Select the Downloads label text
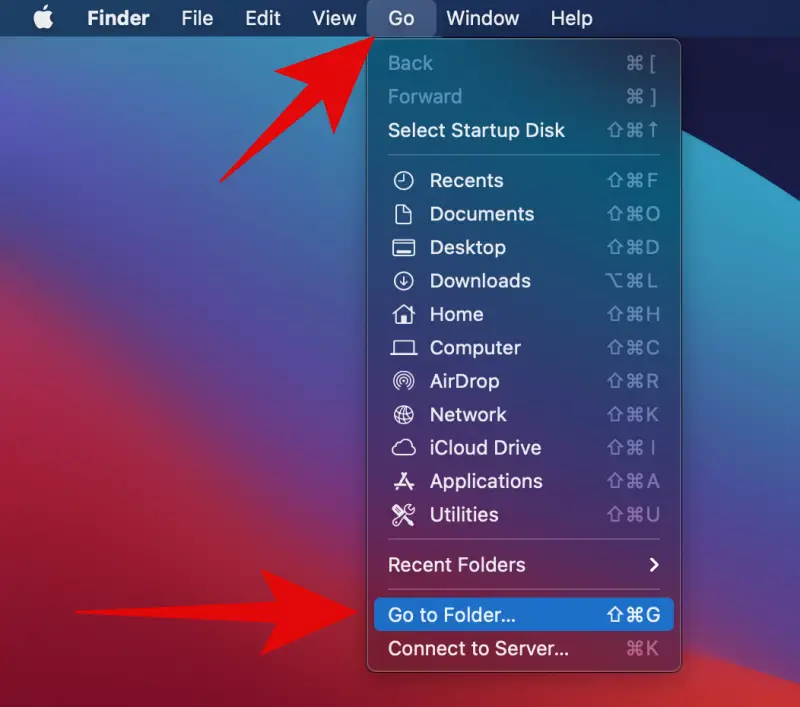Viewport: 800px width, 707px height. point(480,281)
